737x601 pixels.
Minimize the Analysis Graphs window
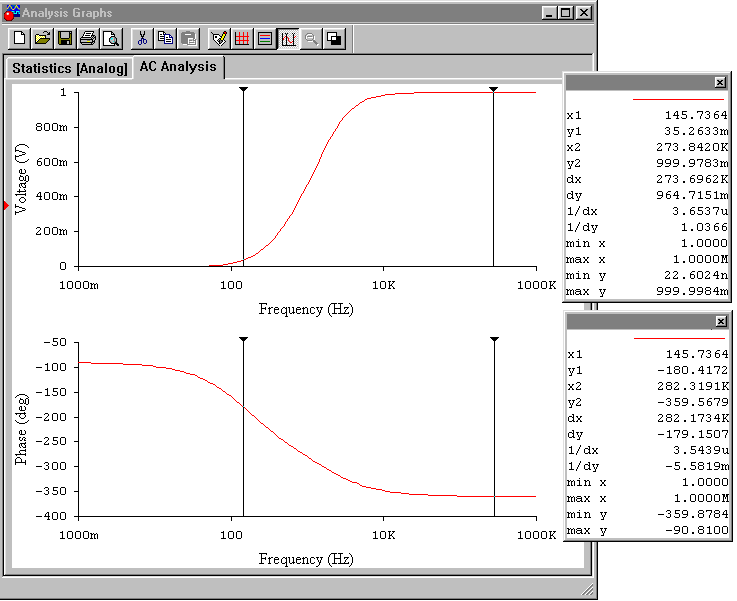549,13
